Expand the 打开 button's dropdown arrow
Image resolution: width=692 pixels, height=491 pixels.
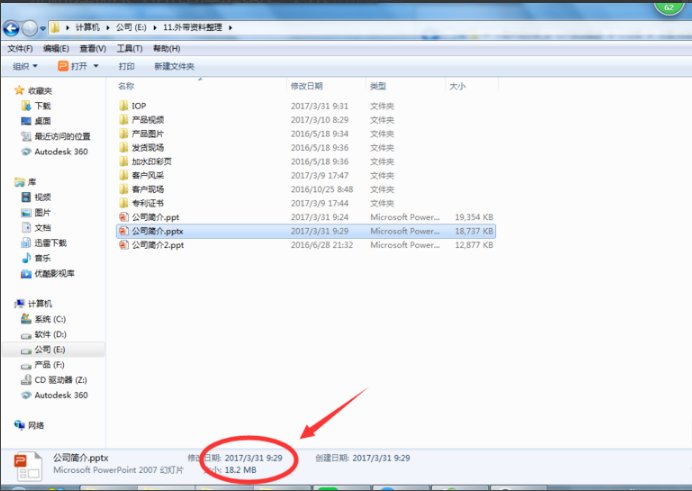[96, 66]
